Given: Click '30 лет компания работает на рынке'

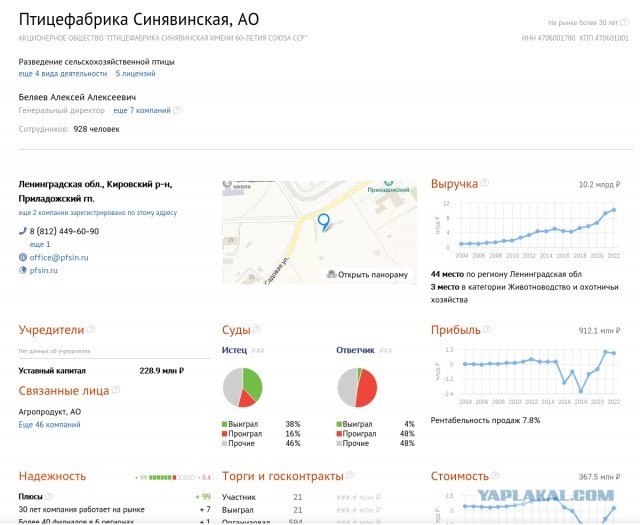Looking at the screenshot, I should 82,509.
